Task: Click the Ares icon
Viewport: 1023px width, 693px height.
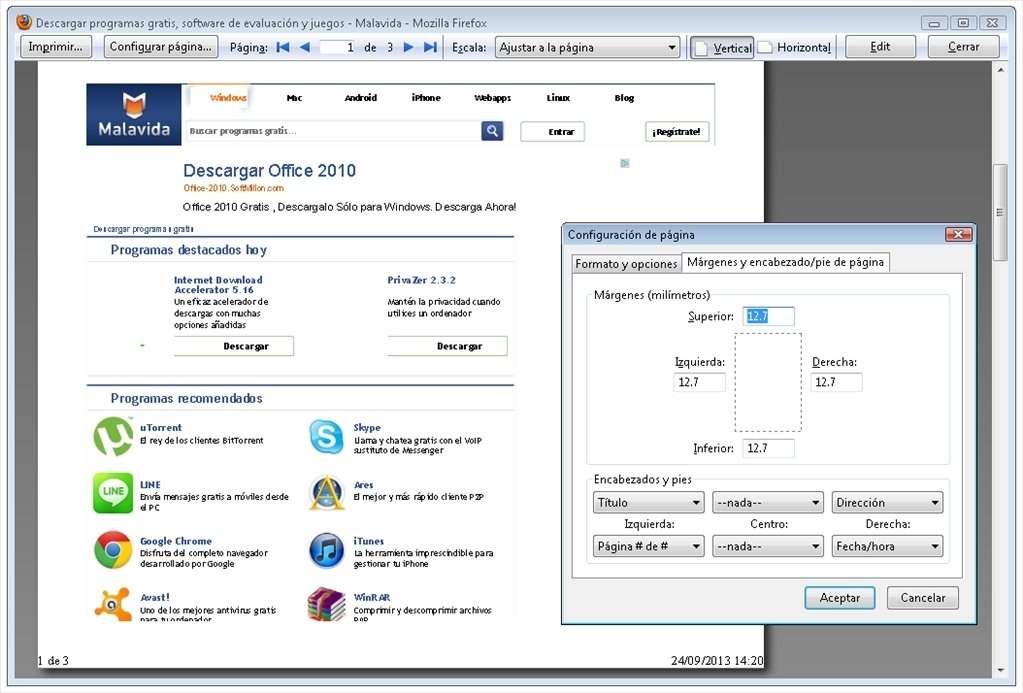Action: click(x=326, y=493)
